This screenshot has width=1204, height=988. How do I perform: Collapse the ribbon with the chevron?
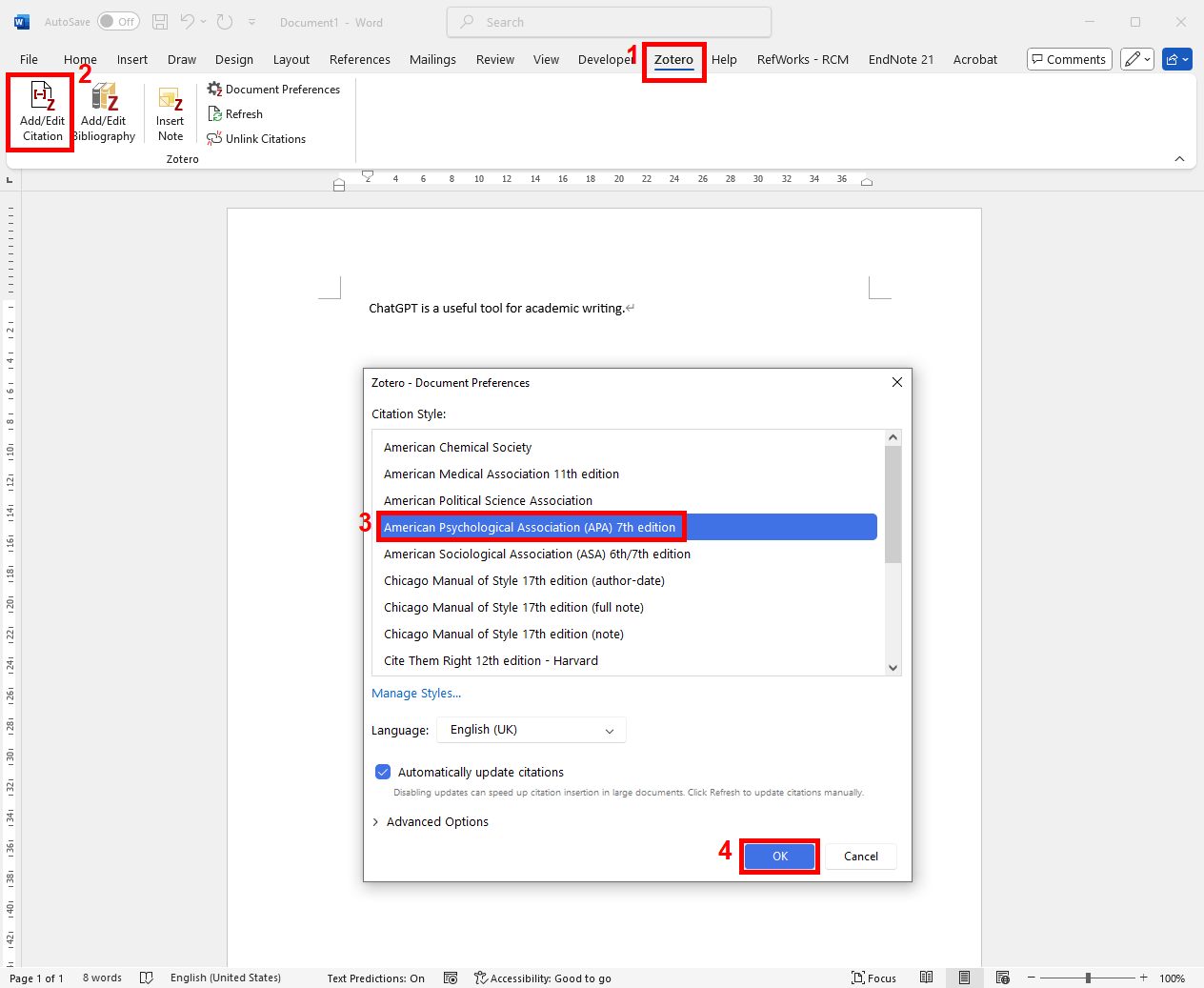(1179, 159)
